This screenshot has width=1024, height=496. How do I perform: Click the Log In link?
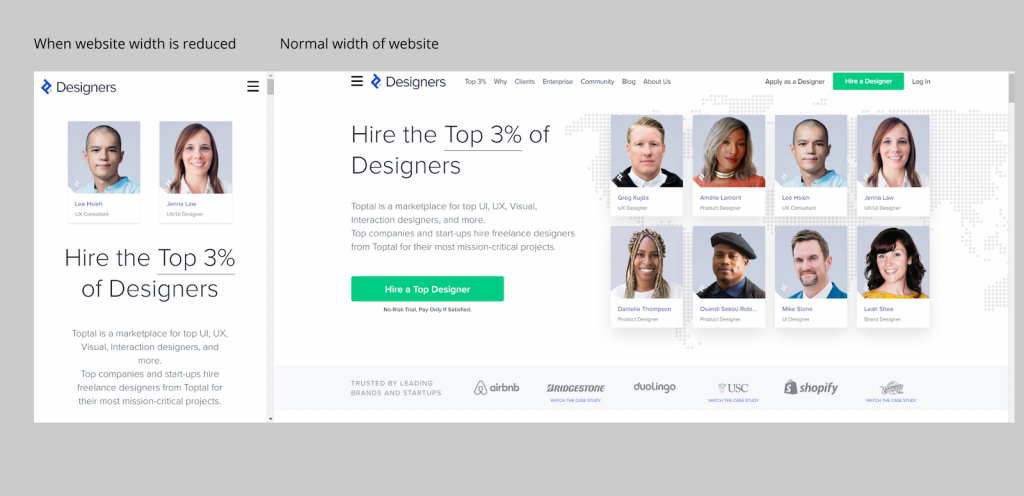pos(921,82)
